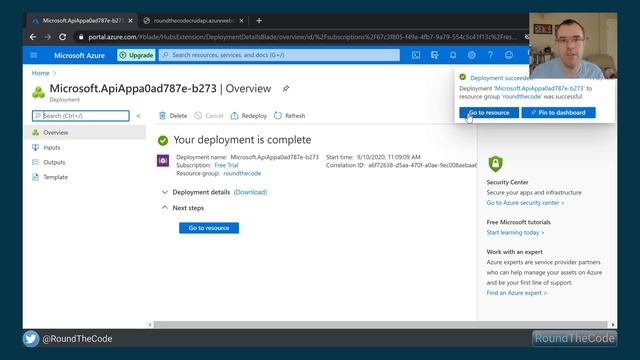Open the Directory and subscription filter icon
The height and width of the screenshot is (360, 640).
434,55
